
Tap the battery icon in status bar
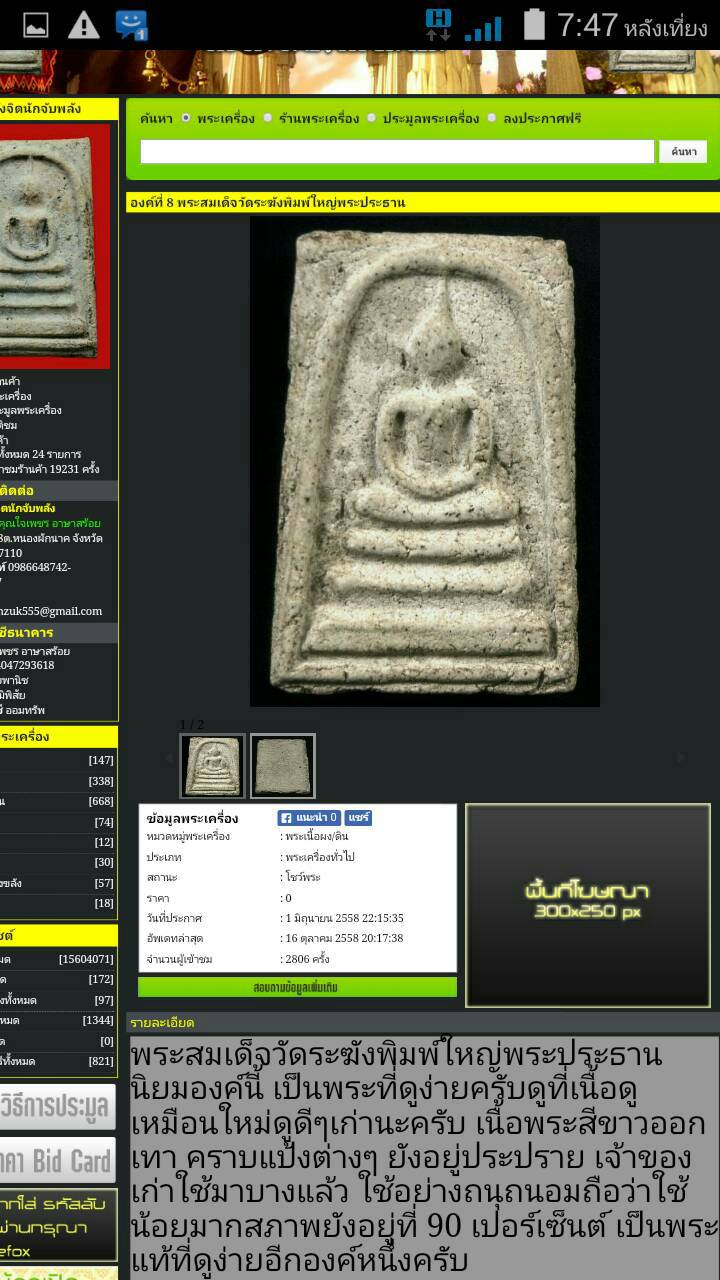(x=535, y=25)
